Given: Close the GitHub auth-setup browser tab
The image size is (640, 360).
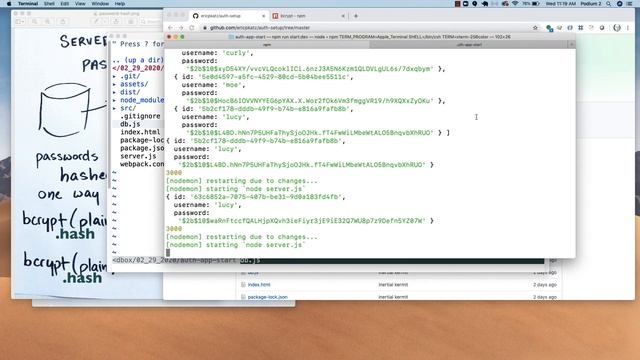Looking at the screenshot, I should (x=263, y=16).
